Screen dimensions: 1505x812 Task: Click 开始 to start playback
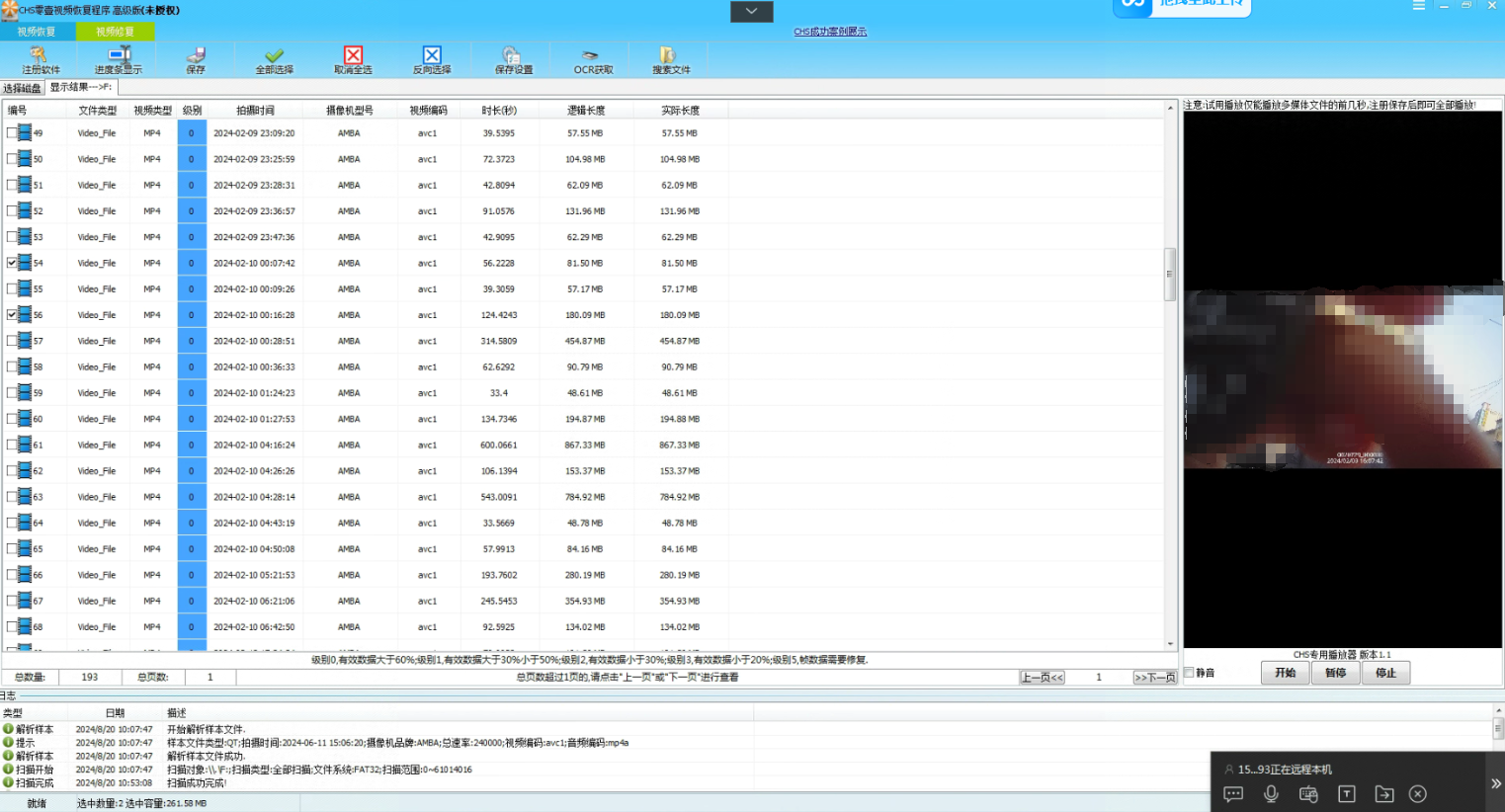click(1285, 673)
